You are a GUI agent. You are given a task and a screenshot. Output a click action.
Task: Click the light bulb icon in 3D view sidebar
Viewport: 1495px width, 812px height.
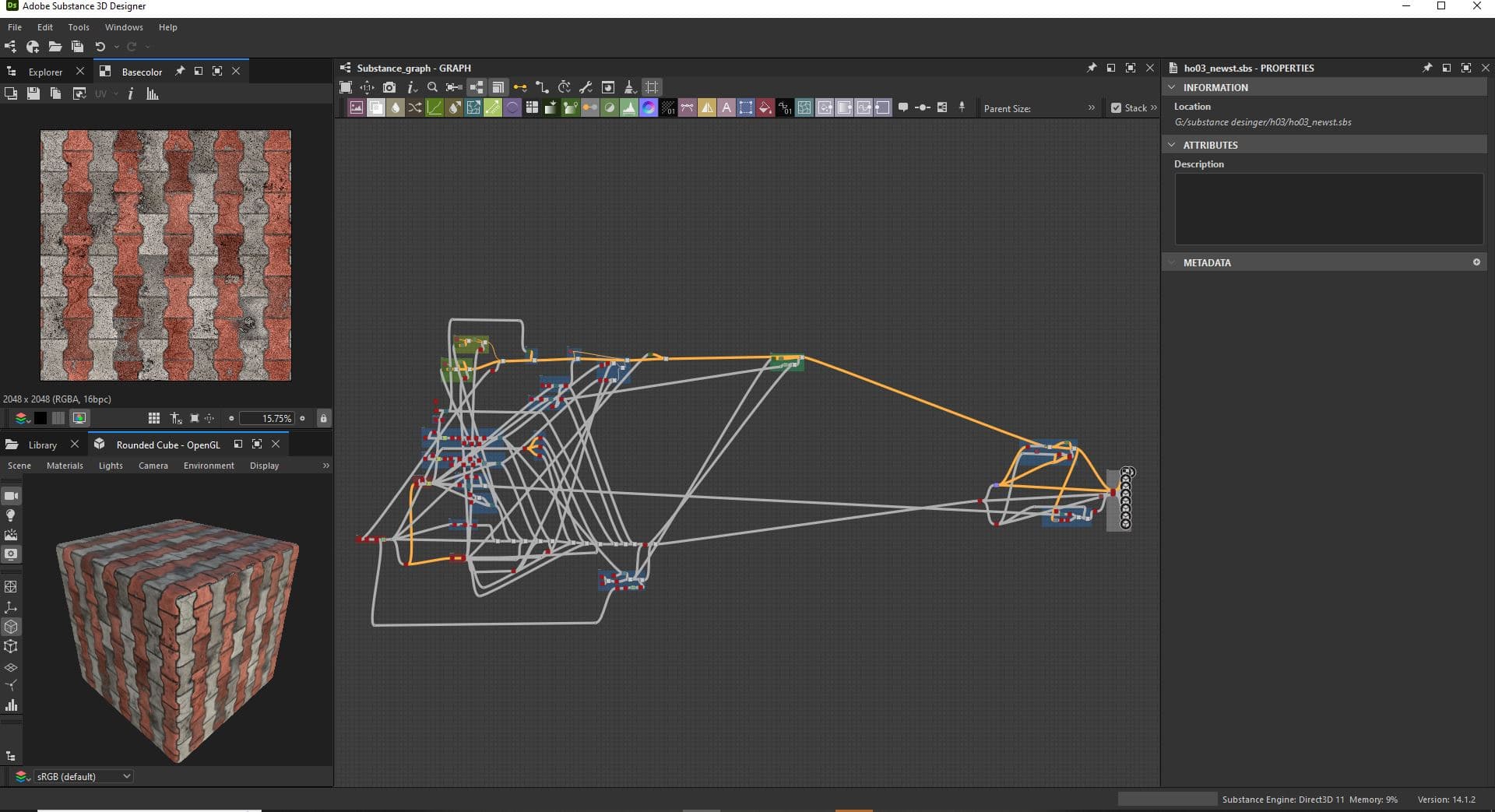(11, 515)
